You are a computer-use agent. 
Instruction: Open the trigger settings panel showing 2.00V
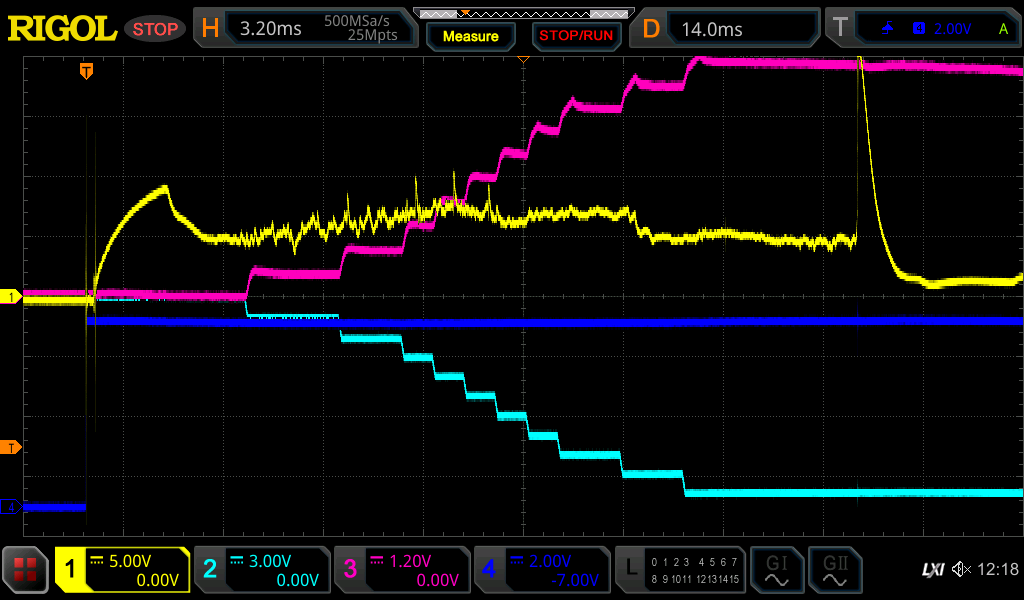coord(922,29)
